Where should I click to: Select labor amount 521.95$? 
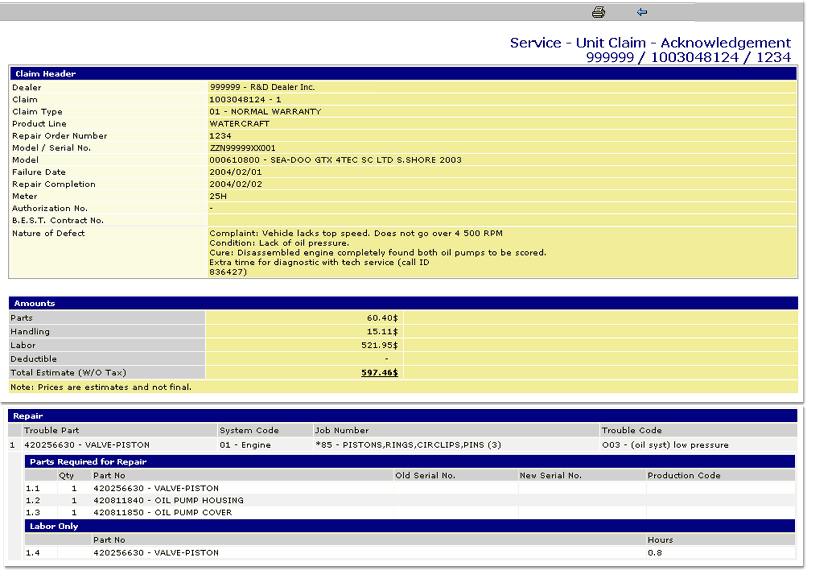[380, 345]
